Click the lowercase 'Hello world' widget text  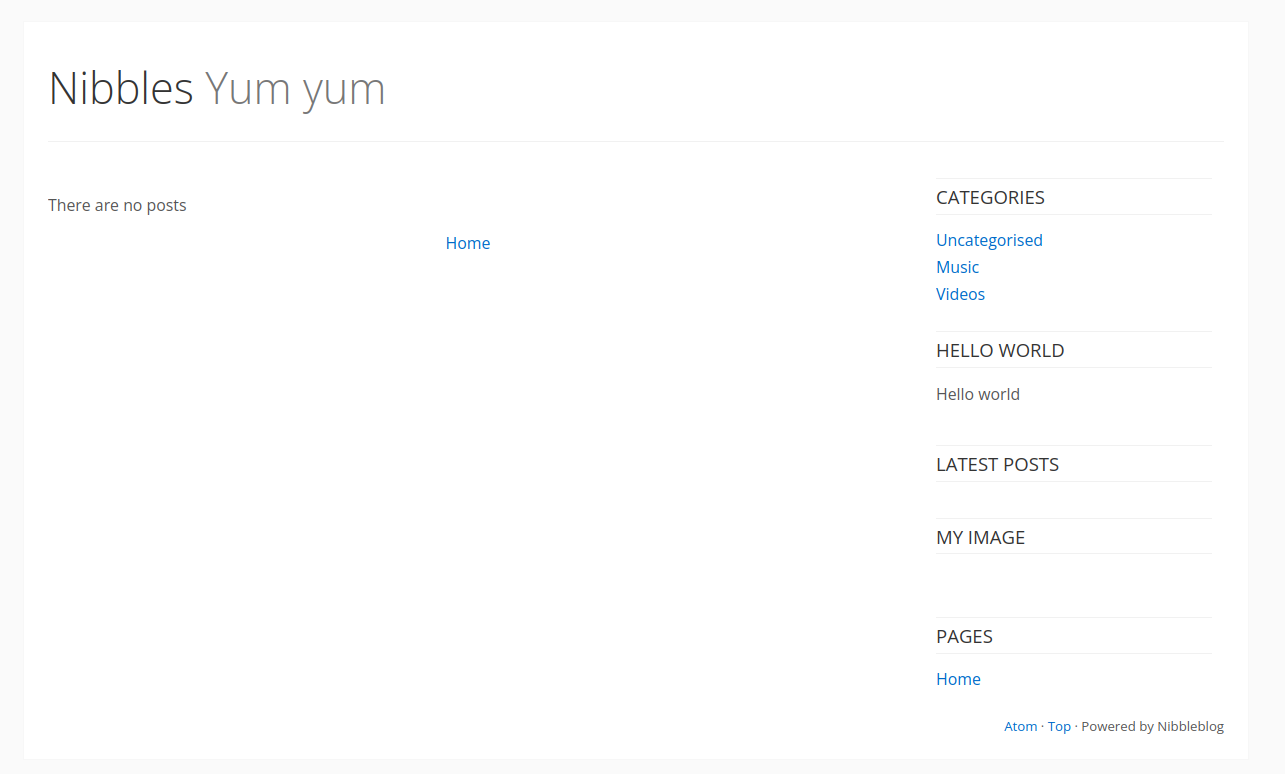pos(978,394)
